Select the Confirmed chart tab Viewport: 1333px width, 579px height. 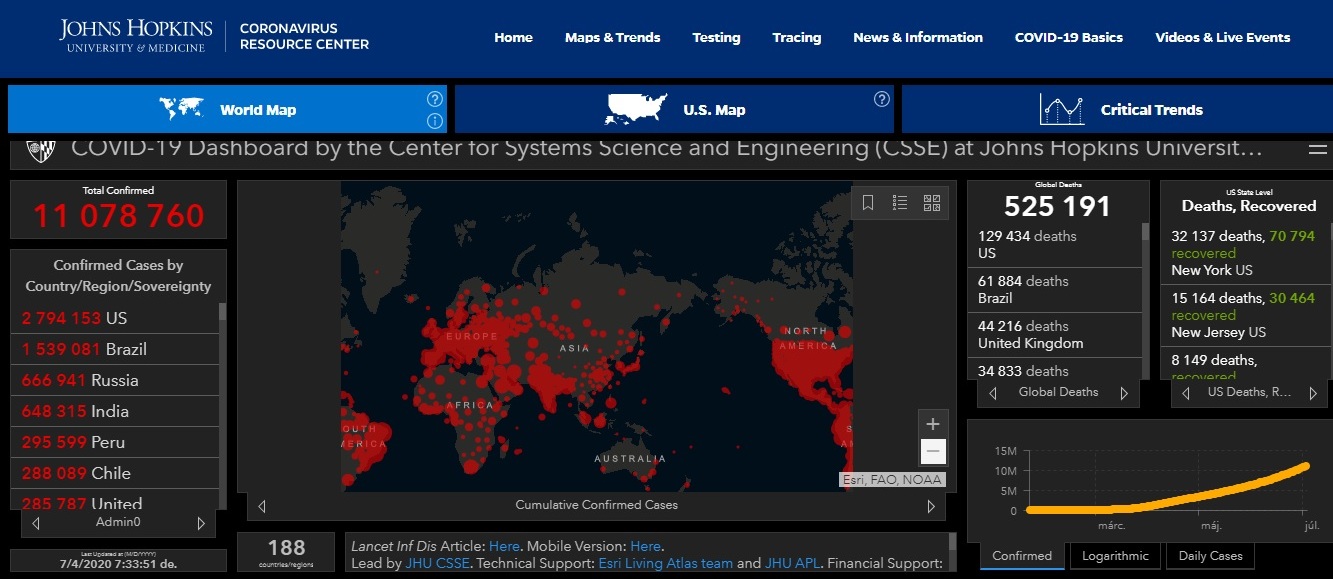tap(1022, 556)
